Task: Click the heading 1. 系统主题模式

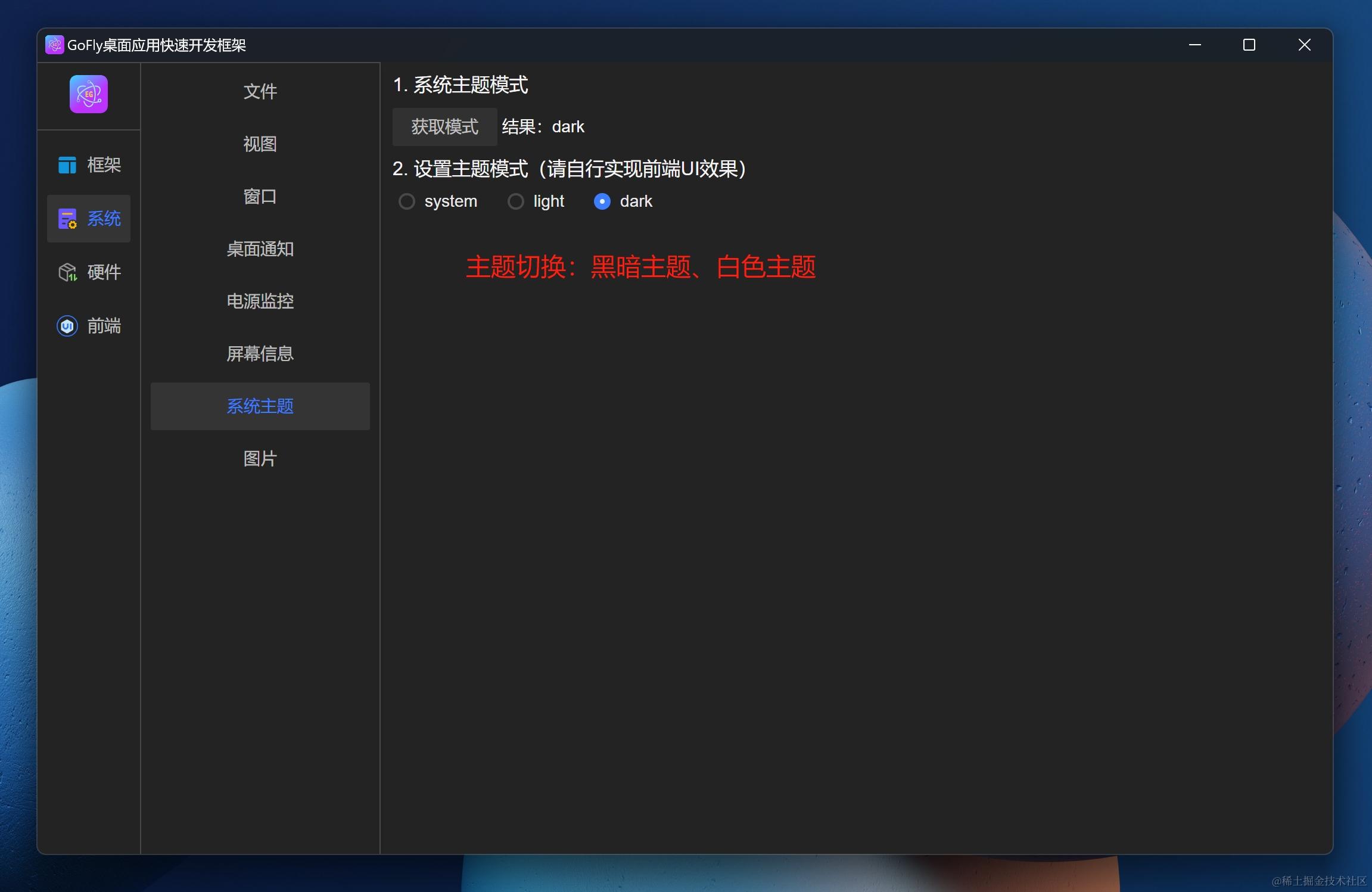Action: click(461, 85)
